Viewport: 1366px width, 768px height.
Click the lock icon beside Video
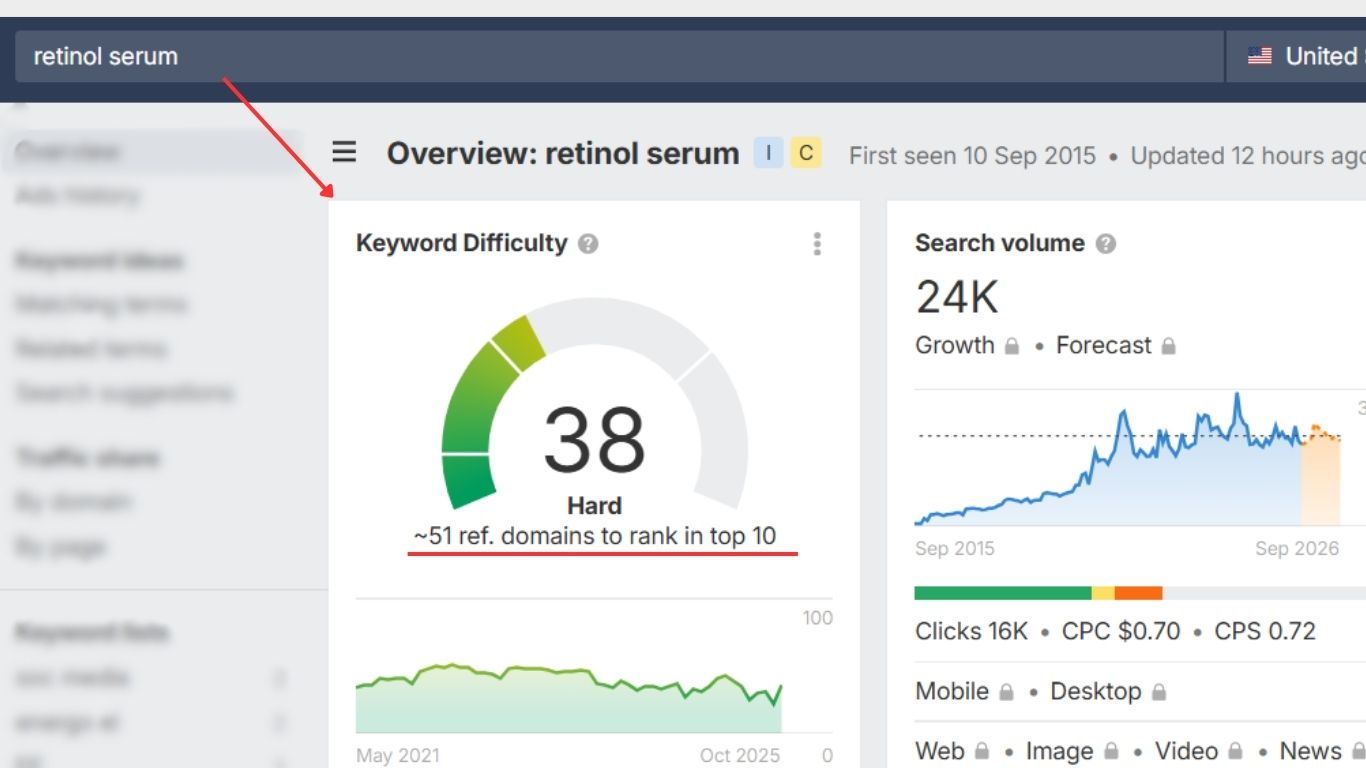point(1236,752)
